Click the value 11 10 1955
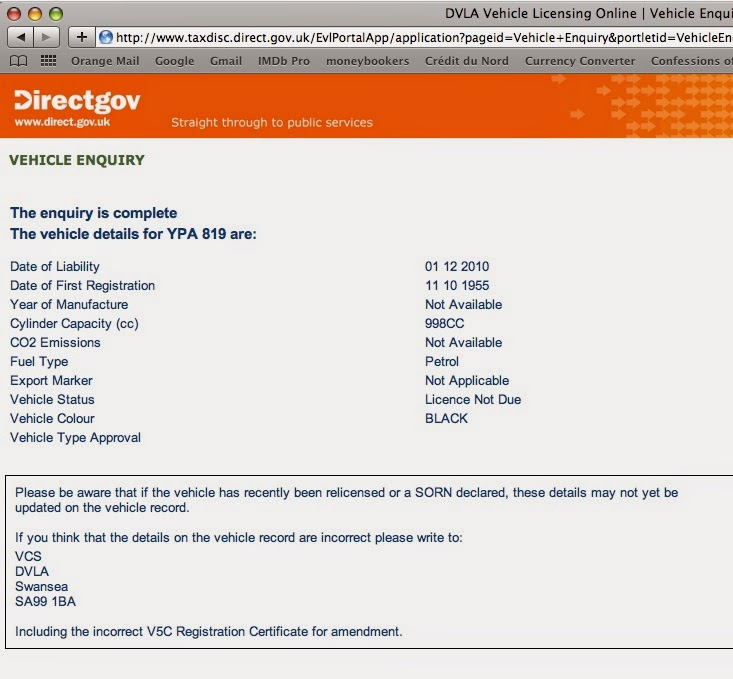The image size is (733, 679). coord(457,286)
